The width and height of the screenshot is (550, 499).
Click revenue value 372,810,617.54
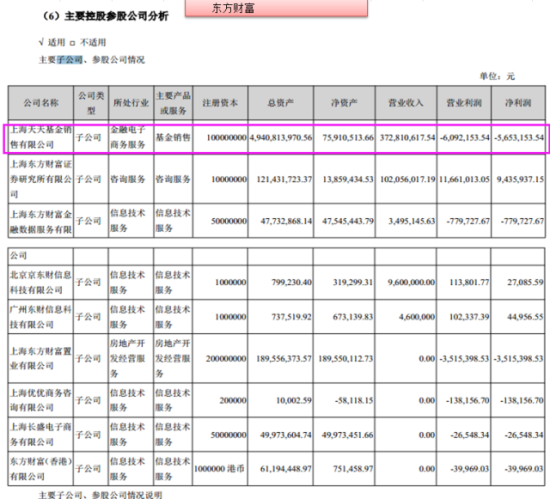(x=407, y=137)
